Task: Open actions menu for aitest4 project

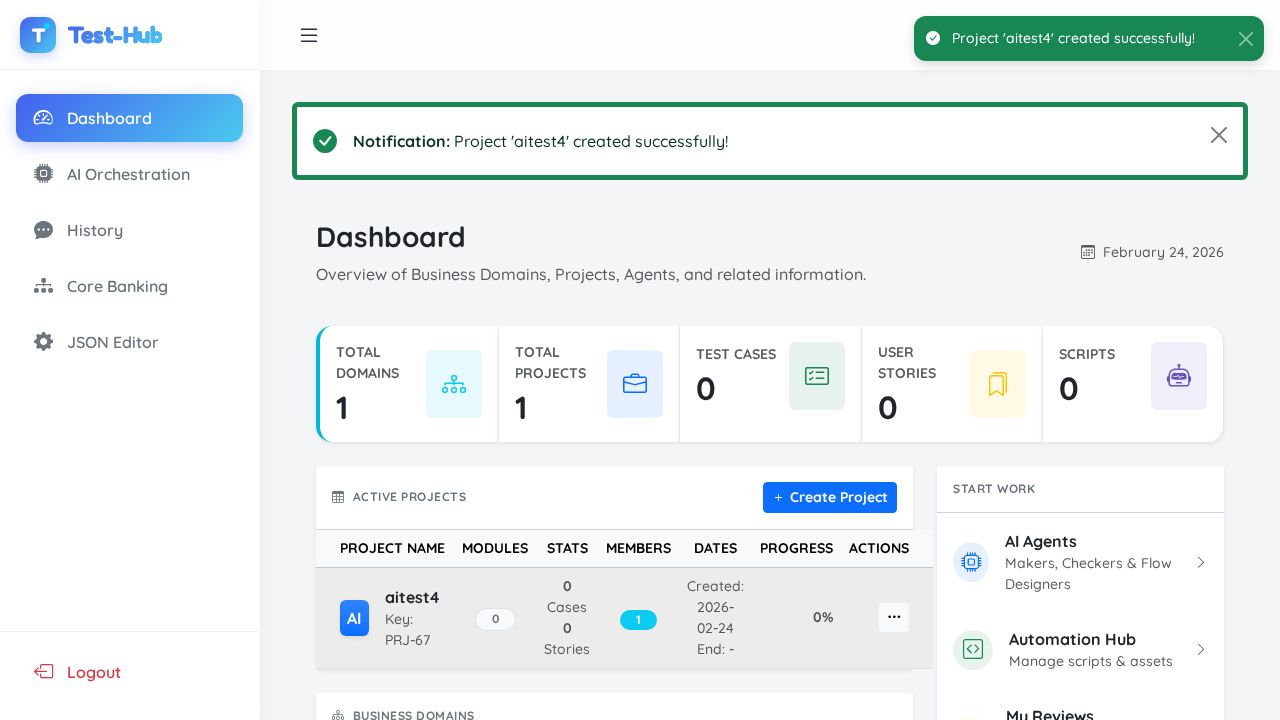Action: pos(894,617)
